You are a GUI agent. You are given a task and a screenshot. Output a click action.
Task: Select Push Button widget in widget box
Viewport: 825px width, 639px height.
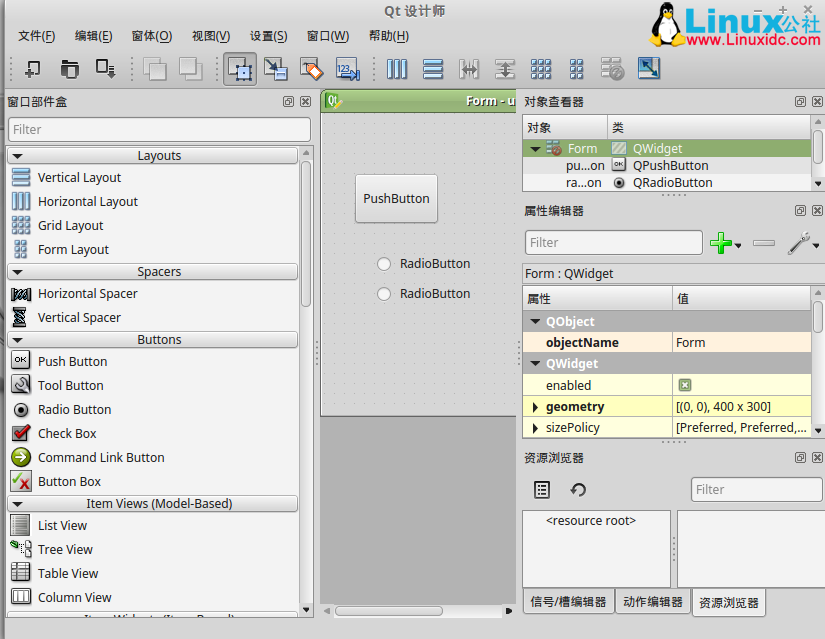coord(73,362)
